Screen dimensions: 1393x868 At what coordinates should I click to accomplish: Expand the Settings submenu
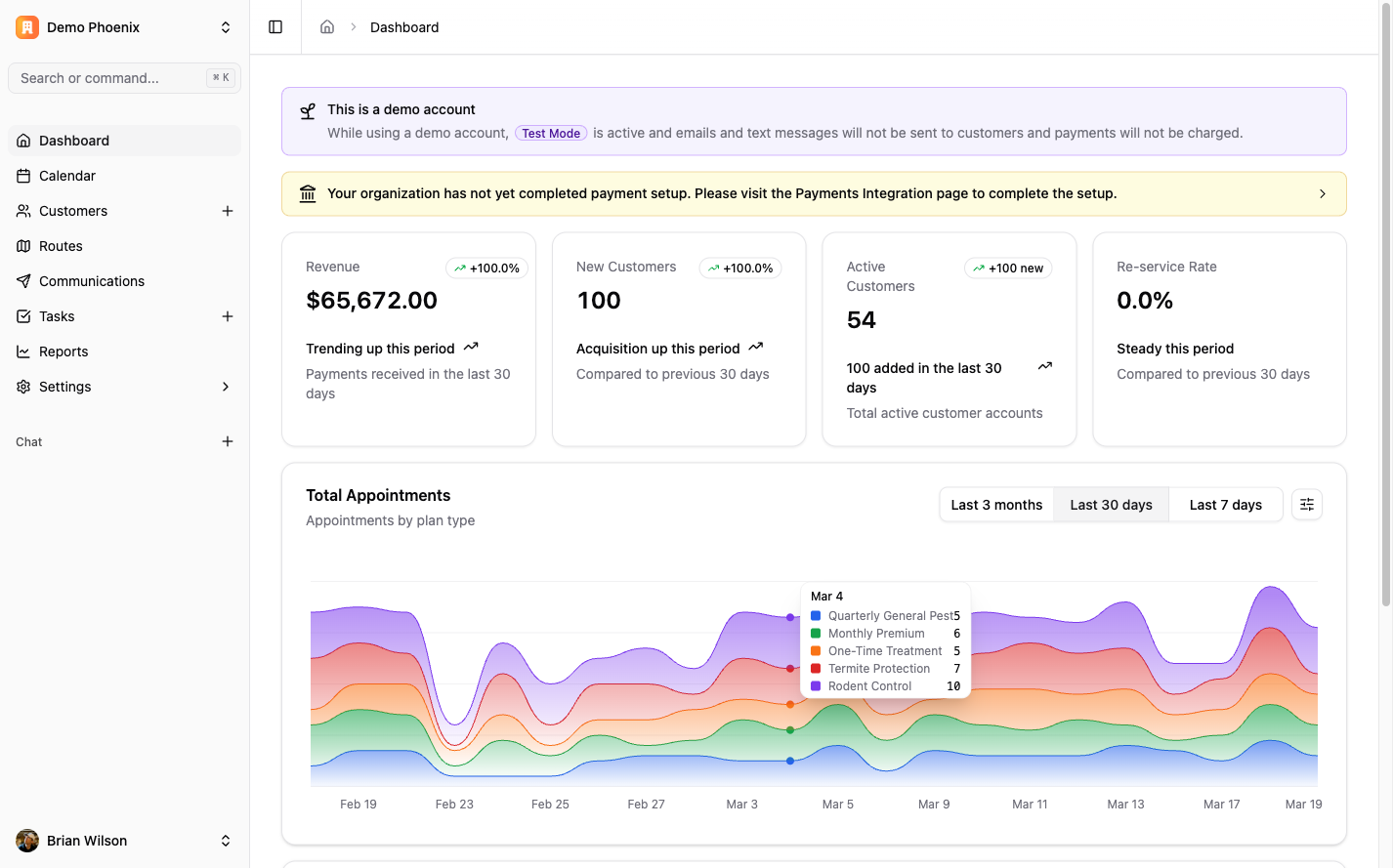click(226, 387)
